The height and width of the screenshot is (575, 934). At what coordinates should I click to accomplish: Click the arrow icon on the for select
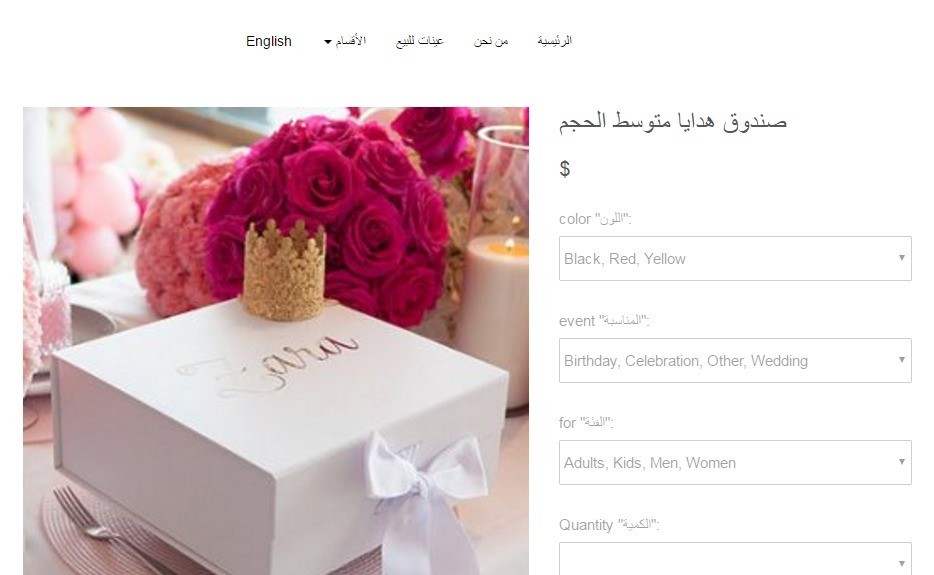pyautogui.click(x=902, y=461)
